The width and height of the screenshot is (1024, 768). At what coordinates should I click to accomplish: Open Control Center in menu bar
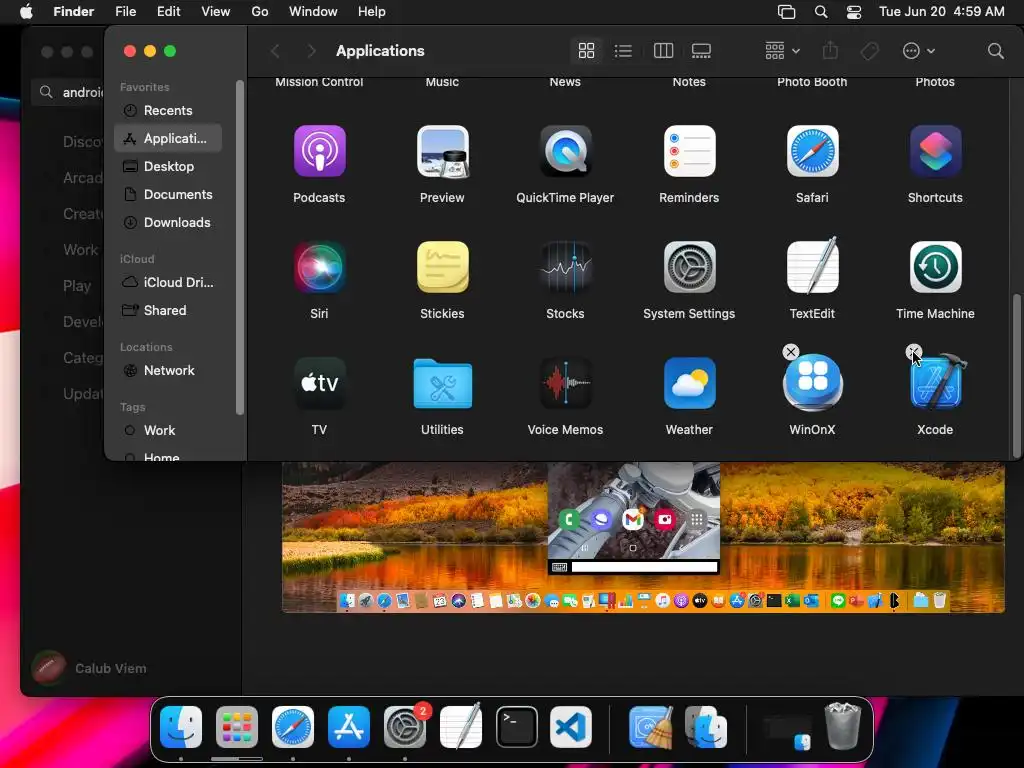[x=854, y=12]
